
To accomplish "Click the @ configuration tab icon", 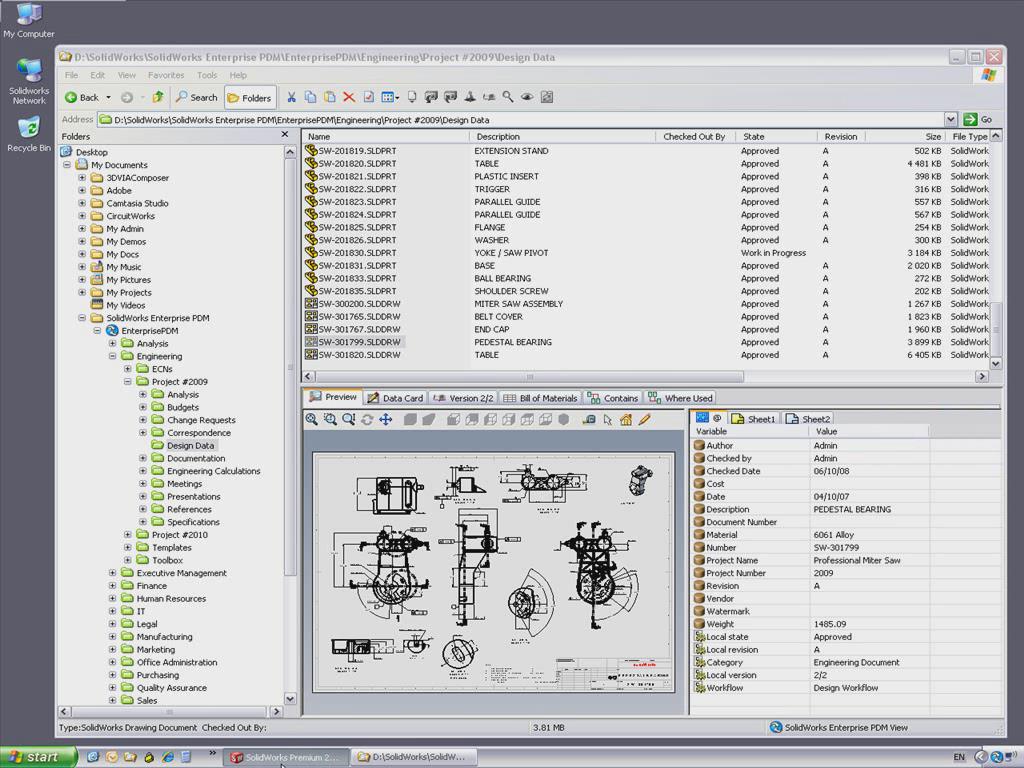I will [x=717, y=418].
